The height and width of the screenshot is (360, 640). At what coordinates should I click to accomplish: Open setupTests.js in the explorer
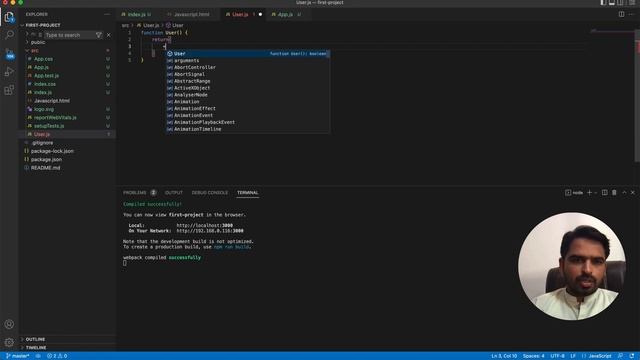49,126
